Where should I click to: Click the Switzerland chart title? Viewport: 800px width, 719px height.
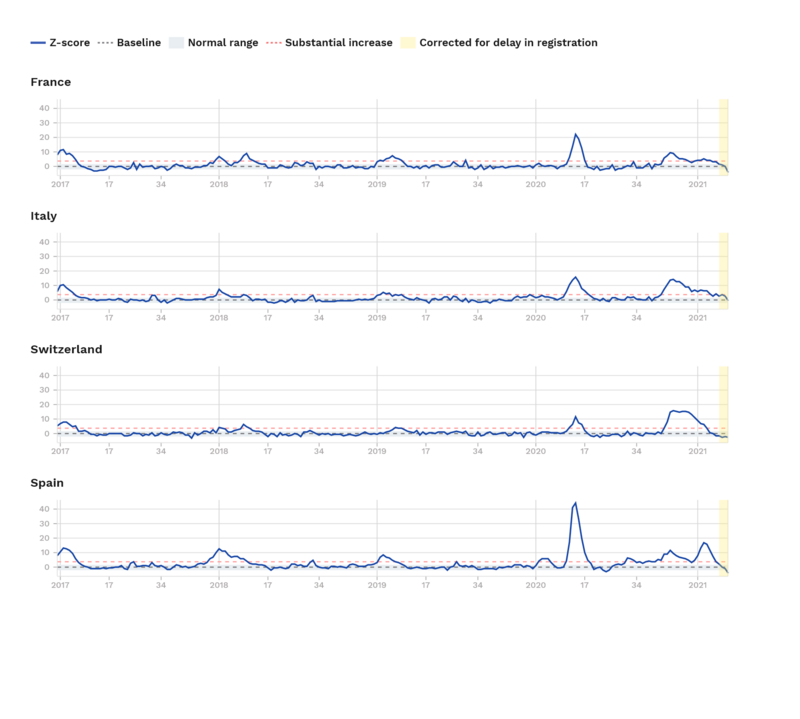[66, 350]
